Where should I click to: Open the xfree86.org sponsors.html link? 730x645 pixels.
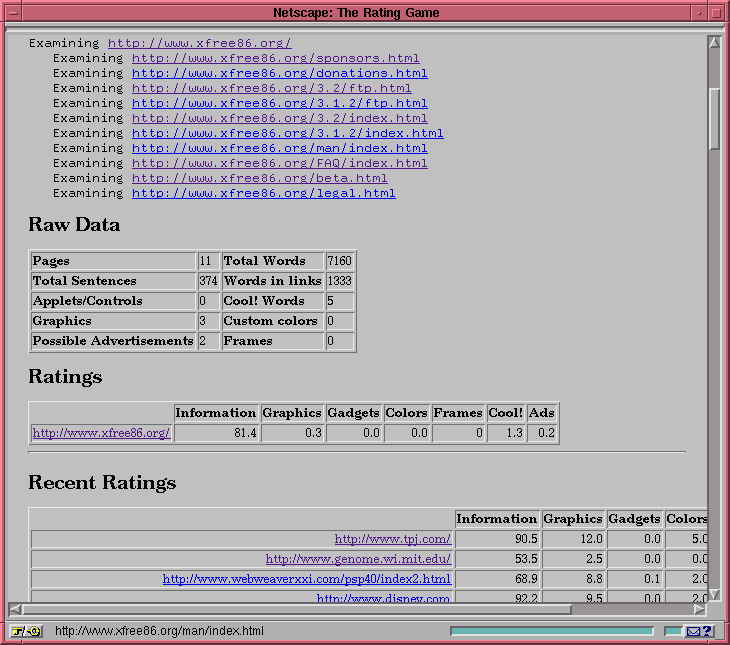[x=275, y=58]
